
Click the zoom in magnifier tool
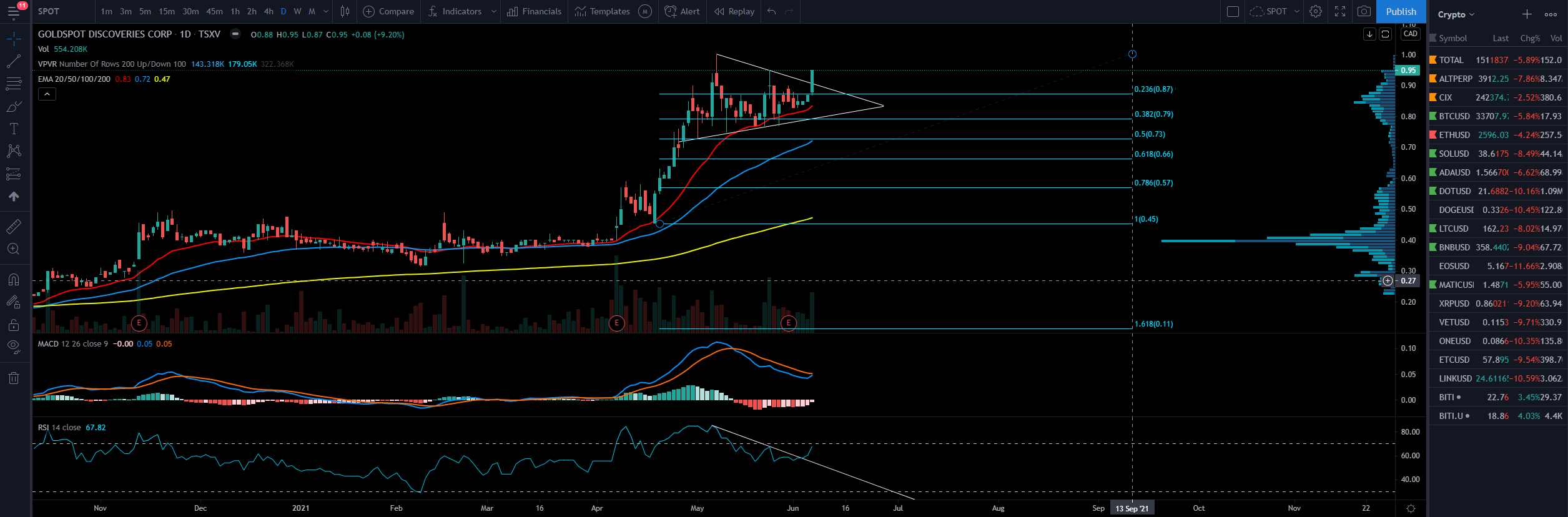click(14, 249)
